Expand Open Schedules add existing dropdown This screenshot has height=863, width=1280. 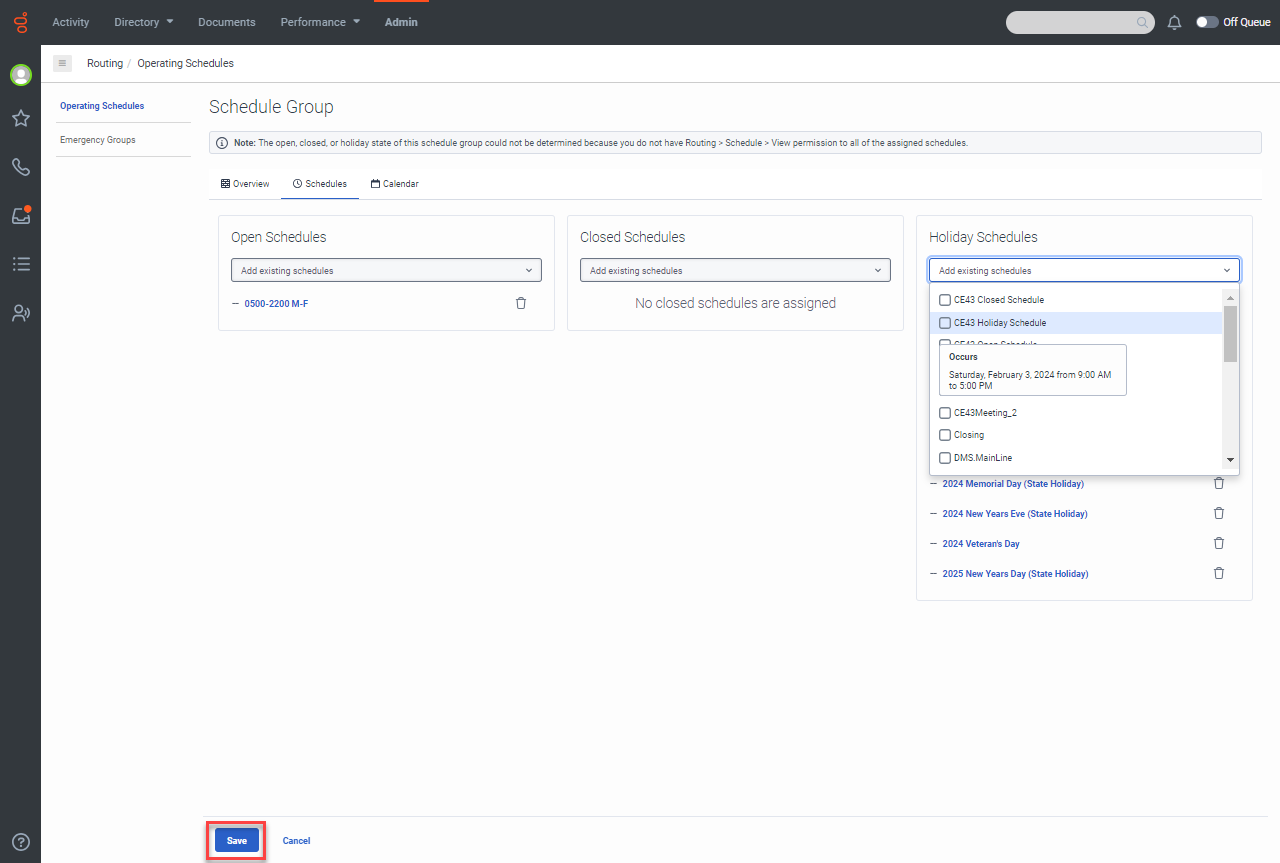[x=386, y=271]
